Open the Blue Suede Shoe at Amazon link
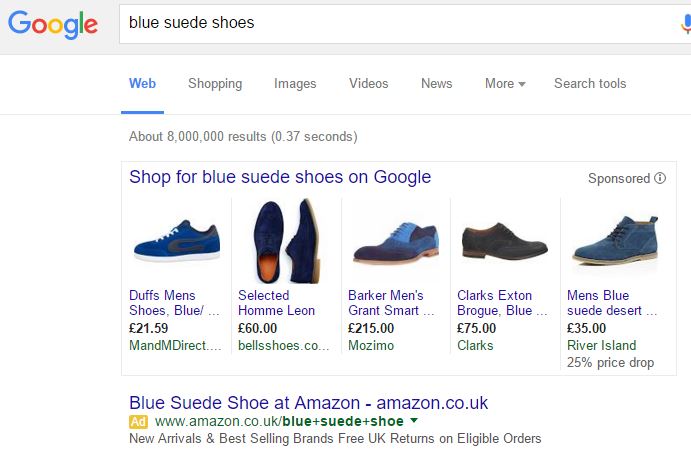Image resolution: width=691 pixels, height=461 pixels. pyautogui.click(x=308, y=403)
